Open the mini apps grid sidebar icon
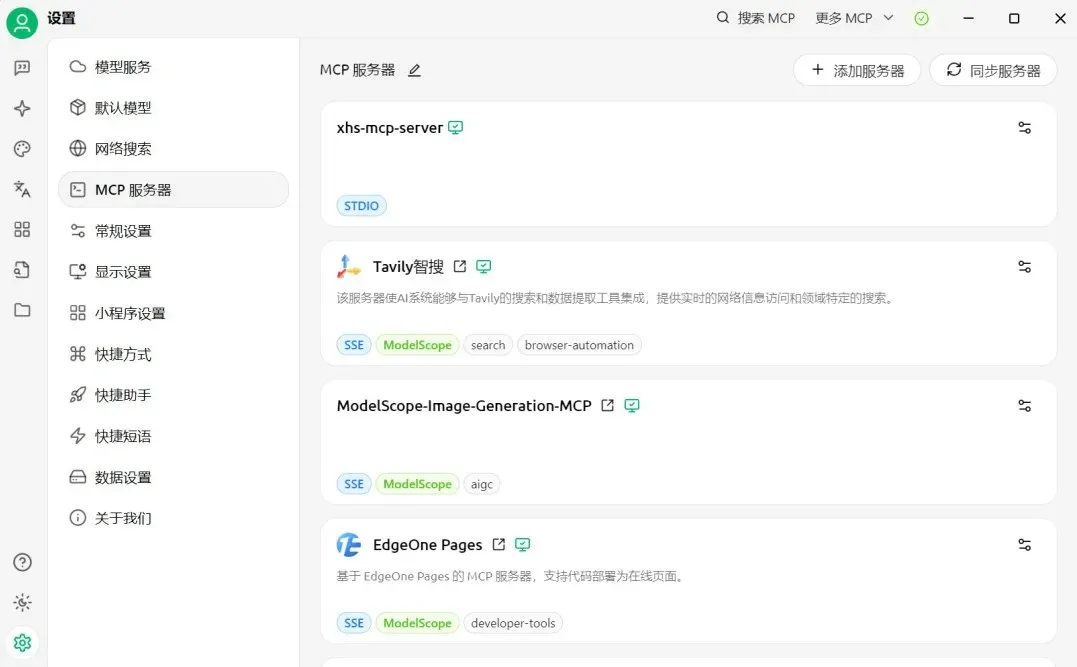This screenshot has height=667, width=1077. [x=22, y=229]
